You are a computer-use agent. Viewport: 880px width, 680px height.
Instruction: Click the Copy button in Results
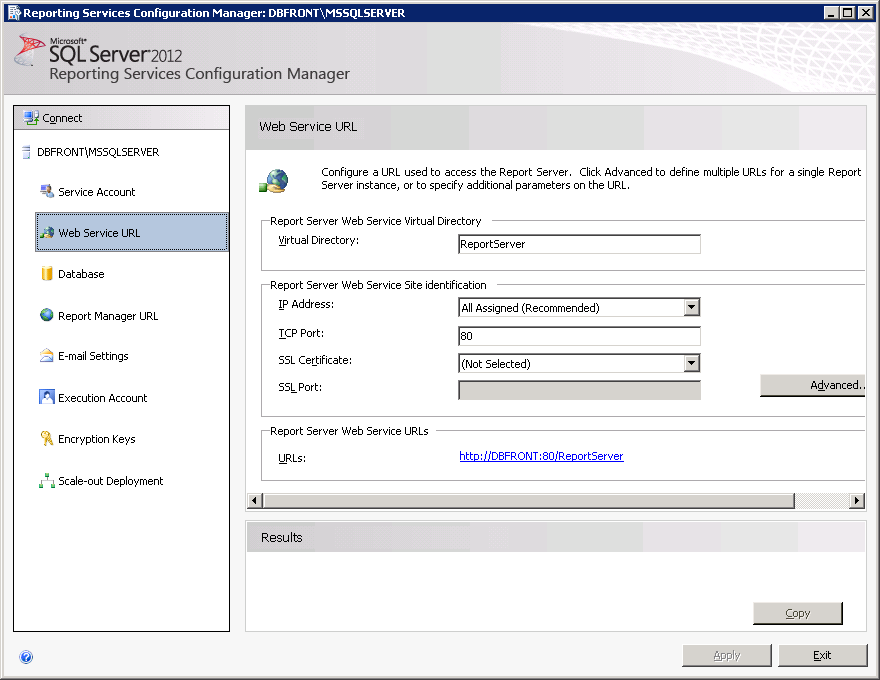coord(798,613)
